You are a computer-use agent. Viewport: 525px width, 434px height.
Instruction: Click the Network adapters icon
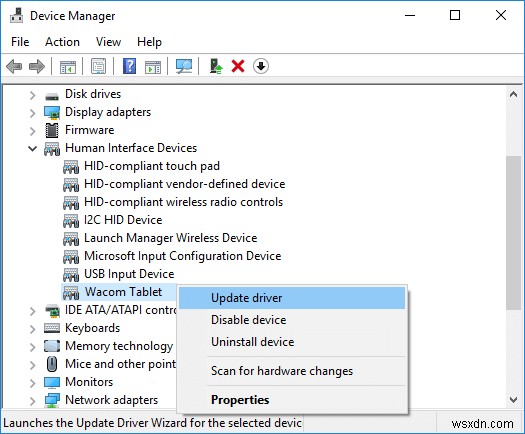52,400
